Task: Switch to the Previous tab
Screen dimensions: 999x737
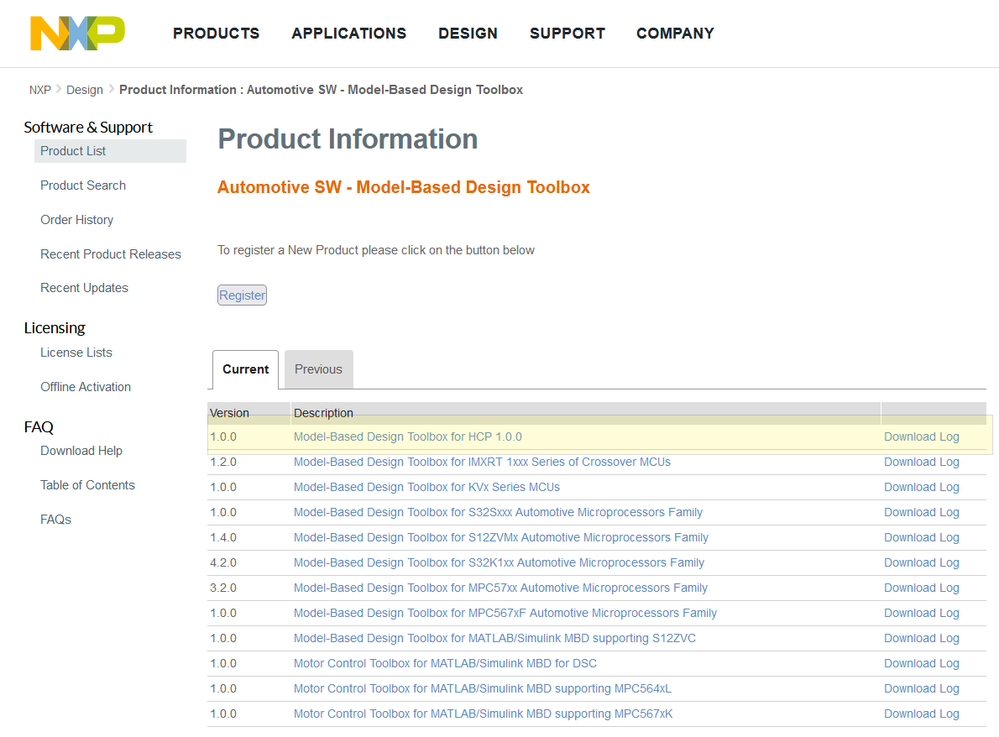Action: click(x=318, y=369)
